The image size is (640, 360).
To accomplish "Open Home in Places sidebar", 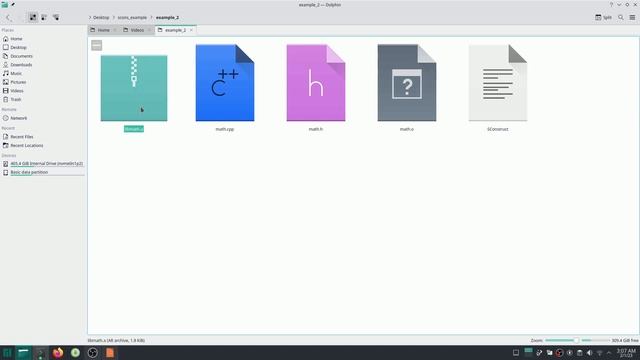I will click(x=43, y=39).
